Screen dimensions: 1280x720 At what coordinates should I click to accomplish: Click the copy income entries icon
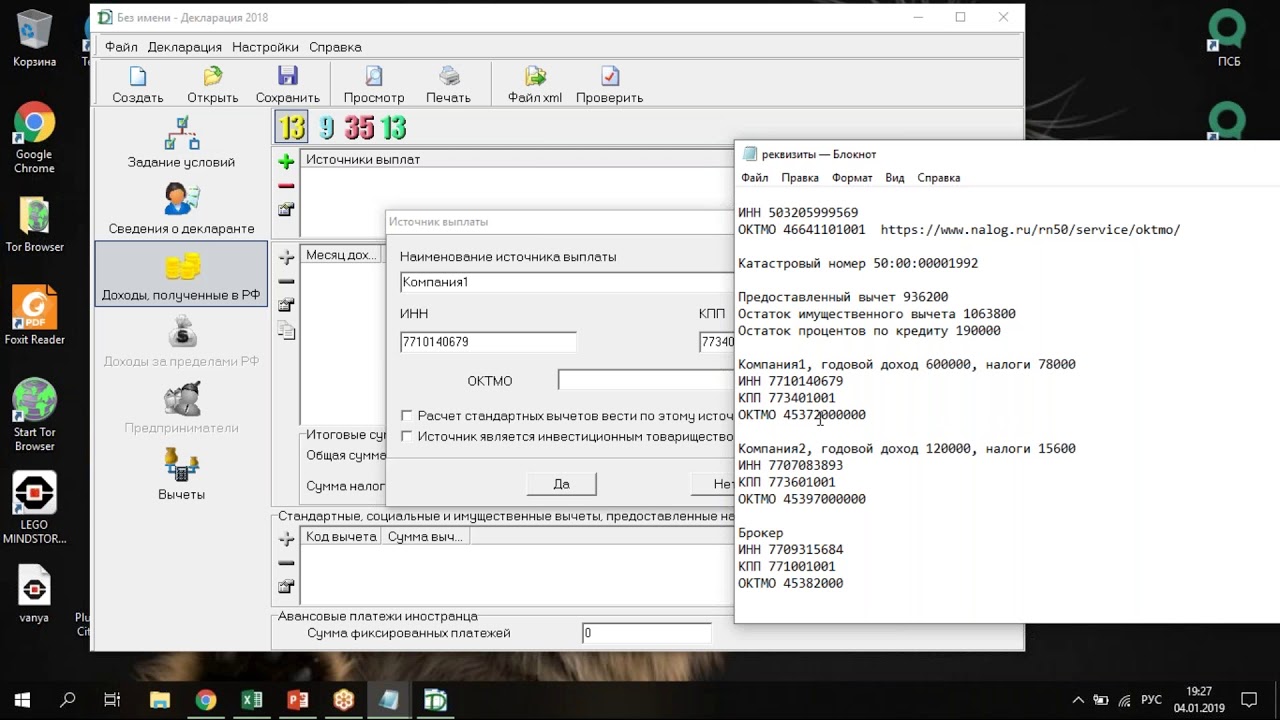(x=286, y=331)
